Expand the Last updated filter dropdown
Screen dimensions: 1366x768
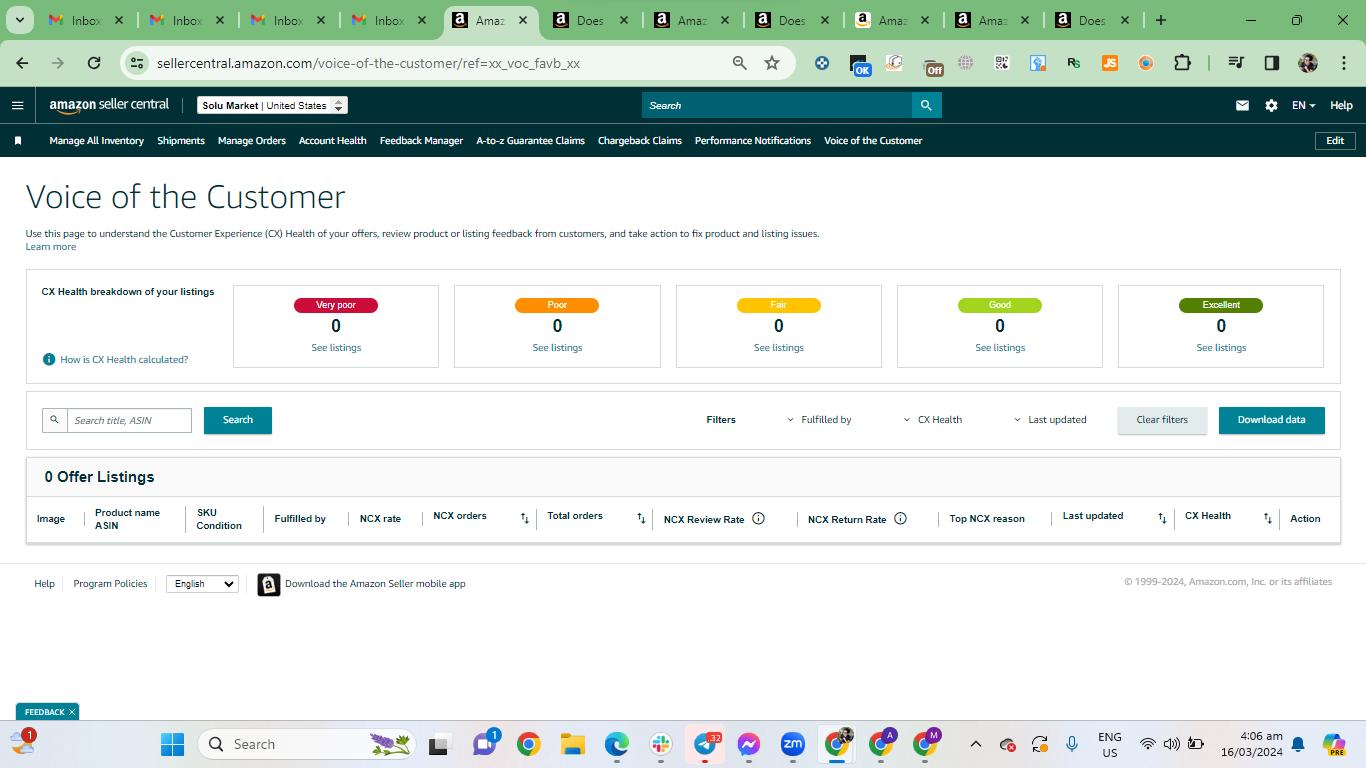(x=1050, y=420)
